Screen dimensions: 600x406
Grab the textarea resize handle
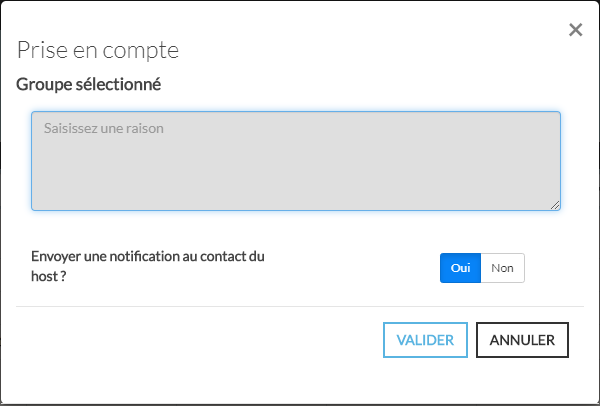tap(555, 205)
